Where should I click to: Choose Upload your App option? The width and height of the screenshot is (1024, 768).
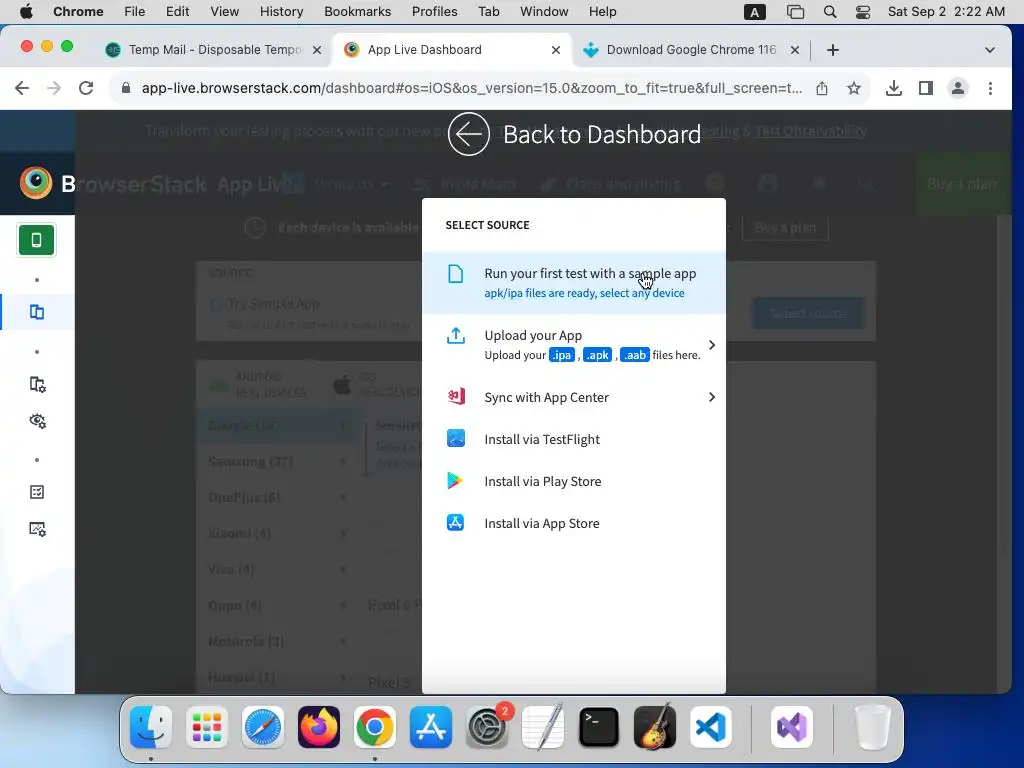pos(573,344)
